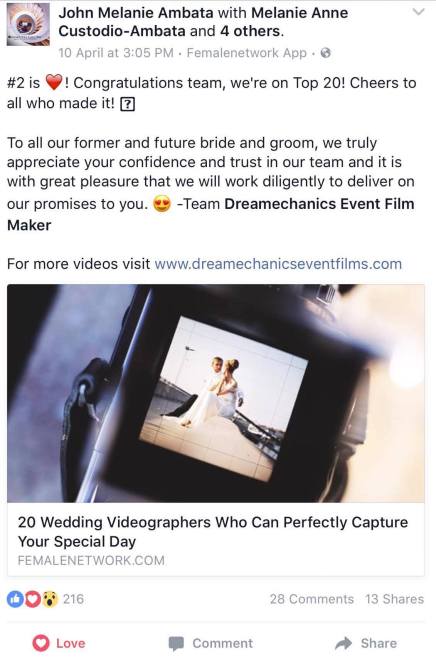Open the 20 Wedding Videographers article title

pyautogui.click(x=212, y=532)
